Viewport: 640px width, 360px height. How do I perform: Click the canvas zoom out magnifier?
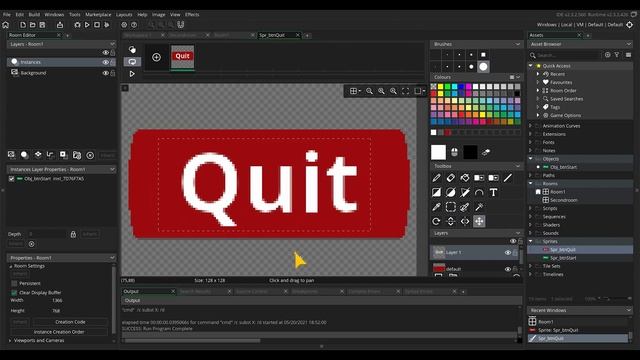coord(369,91)
